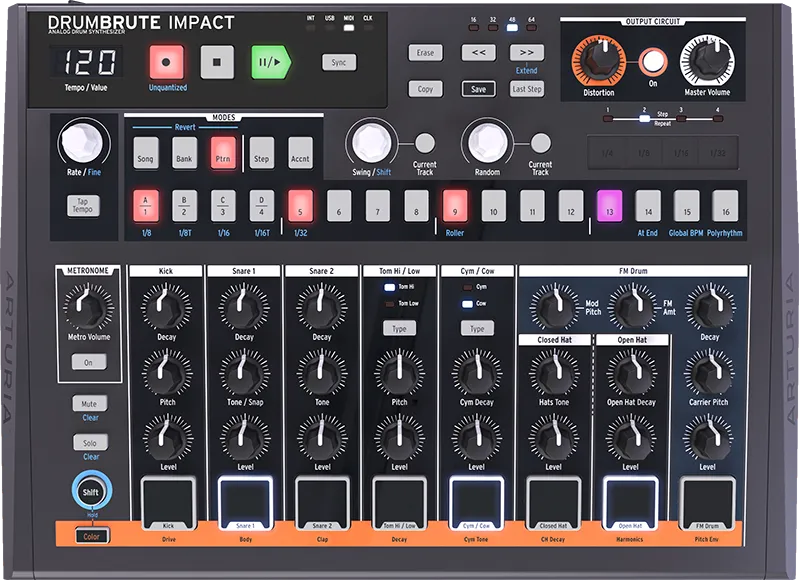Tap the Kick drum pad
Screen dimensions: 799x580
click(168, 503)
